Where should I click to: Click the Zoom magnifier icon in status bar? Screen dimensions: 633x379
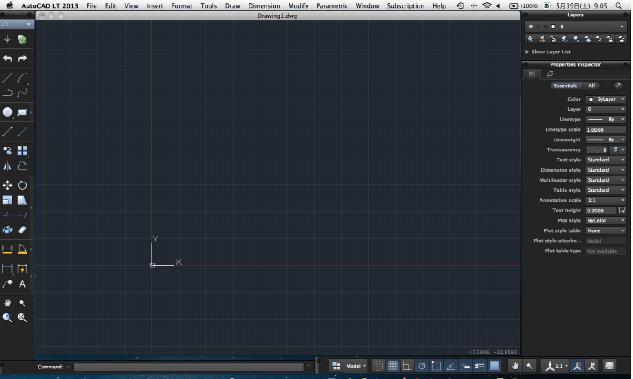529,366
